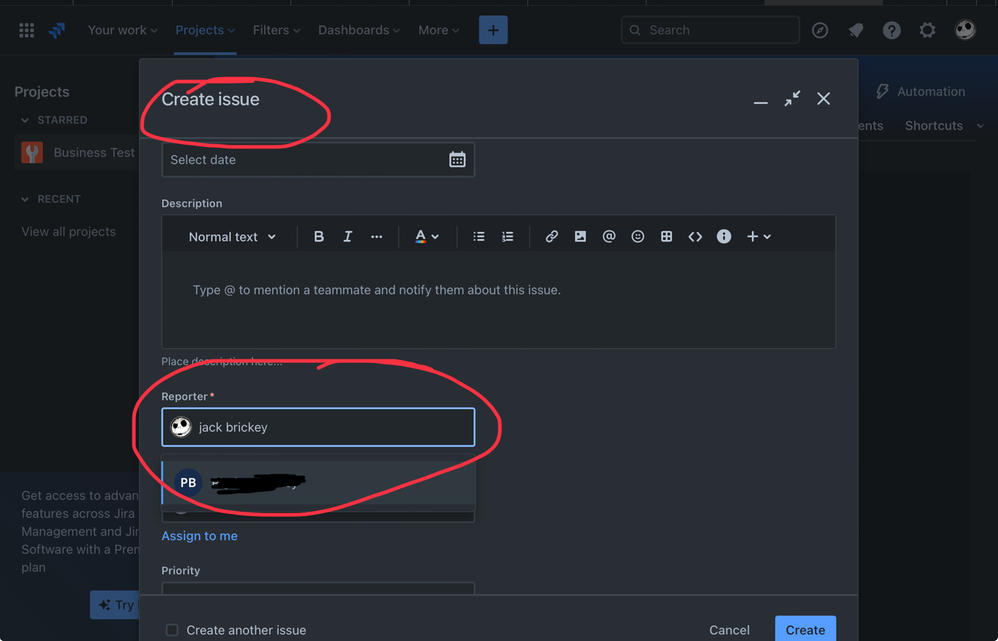This screenshot has width=998, height=641.
Task: Click the Reporter field with jack brickey
Action: pos(318,427)
